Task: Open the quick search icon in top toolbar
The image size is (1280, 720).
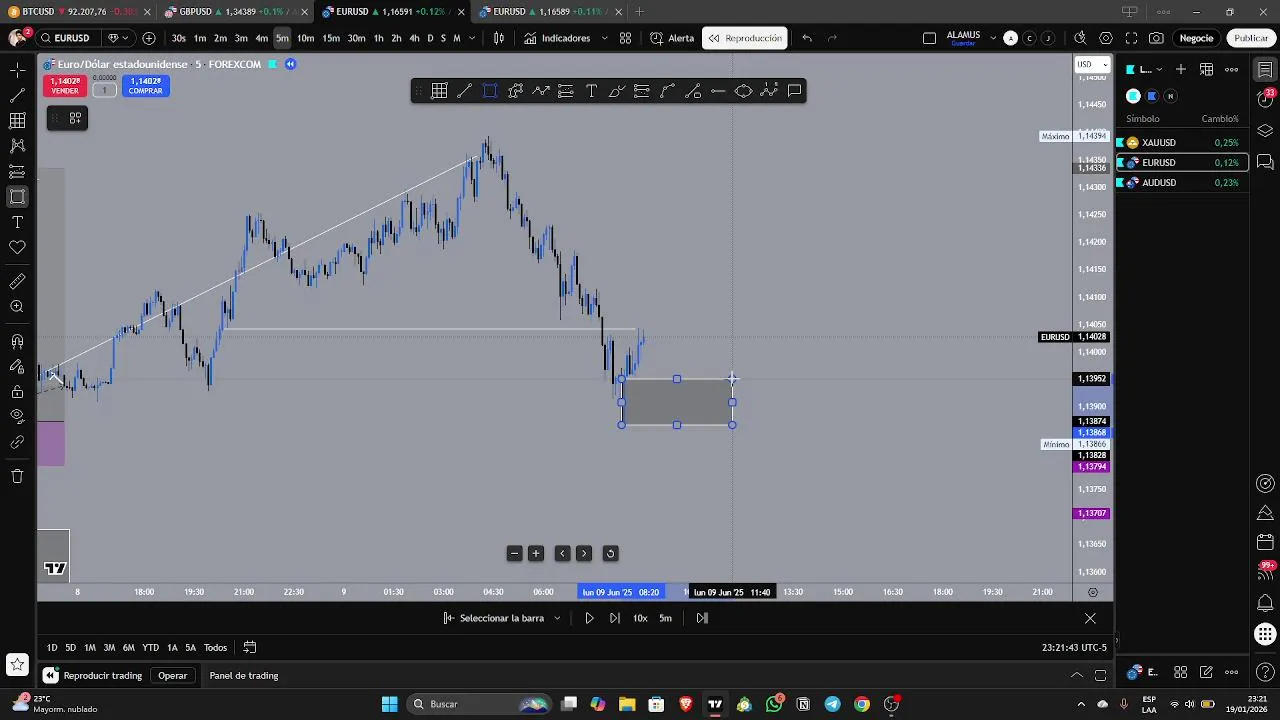Action: point(1080,38)
